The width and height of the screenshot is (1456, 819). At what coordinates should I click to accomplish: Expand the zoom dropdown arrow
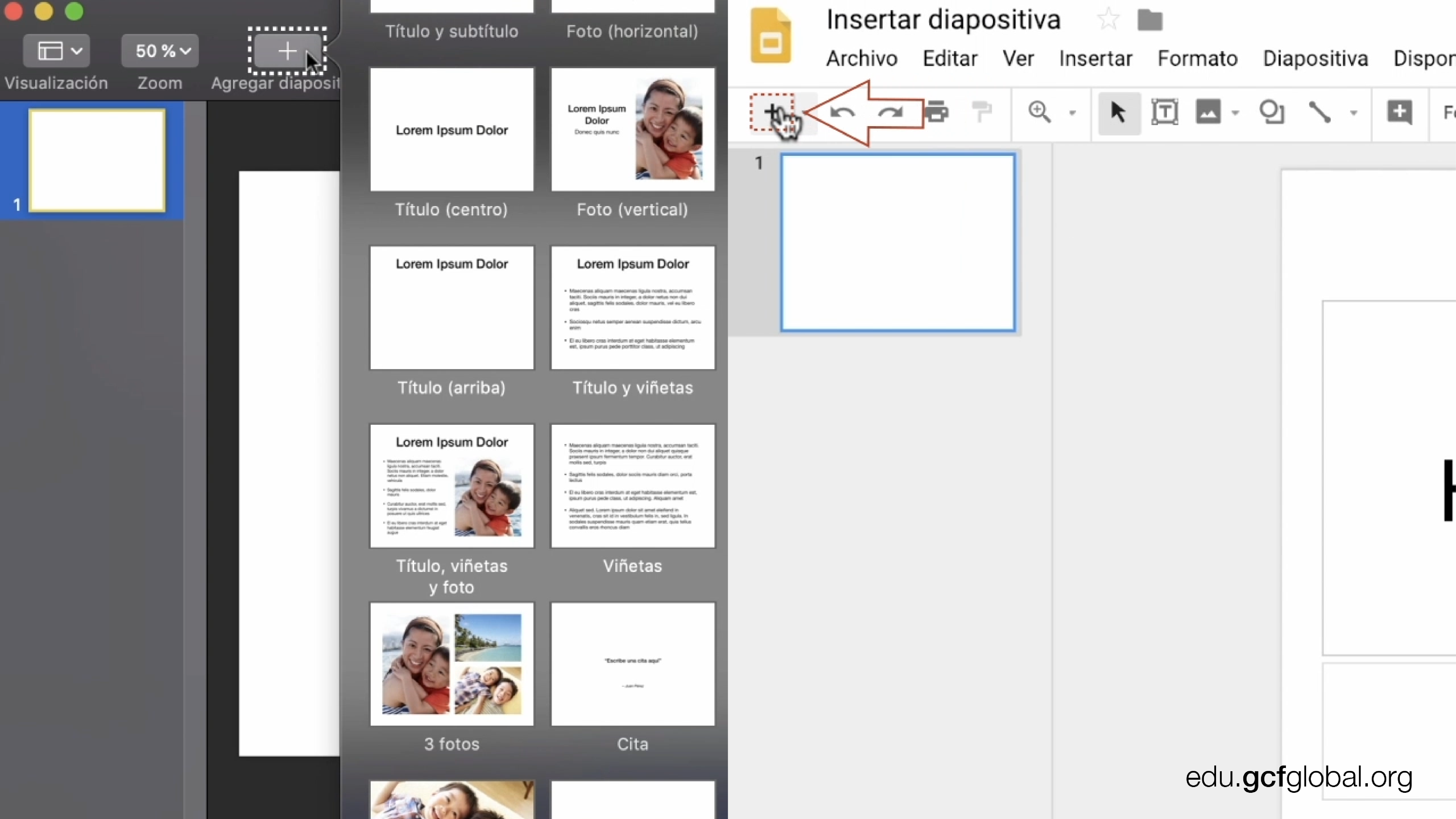[x=1072, y=113]
